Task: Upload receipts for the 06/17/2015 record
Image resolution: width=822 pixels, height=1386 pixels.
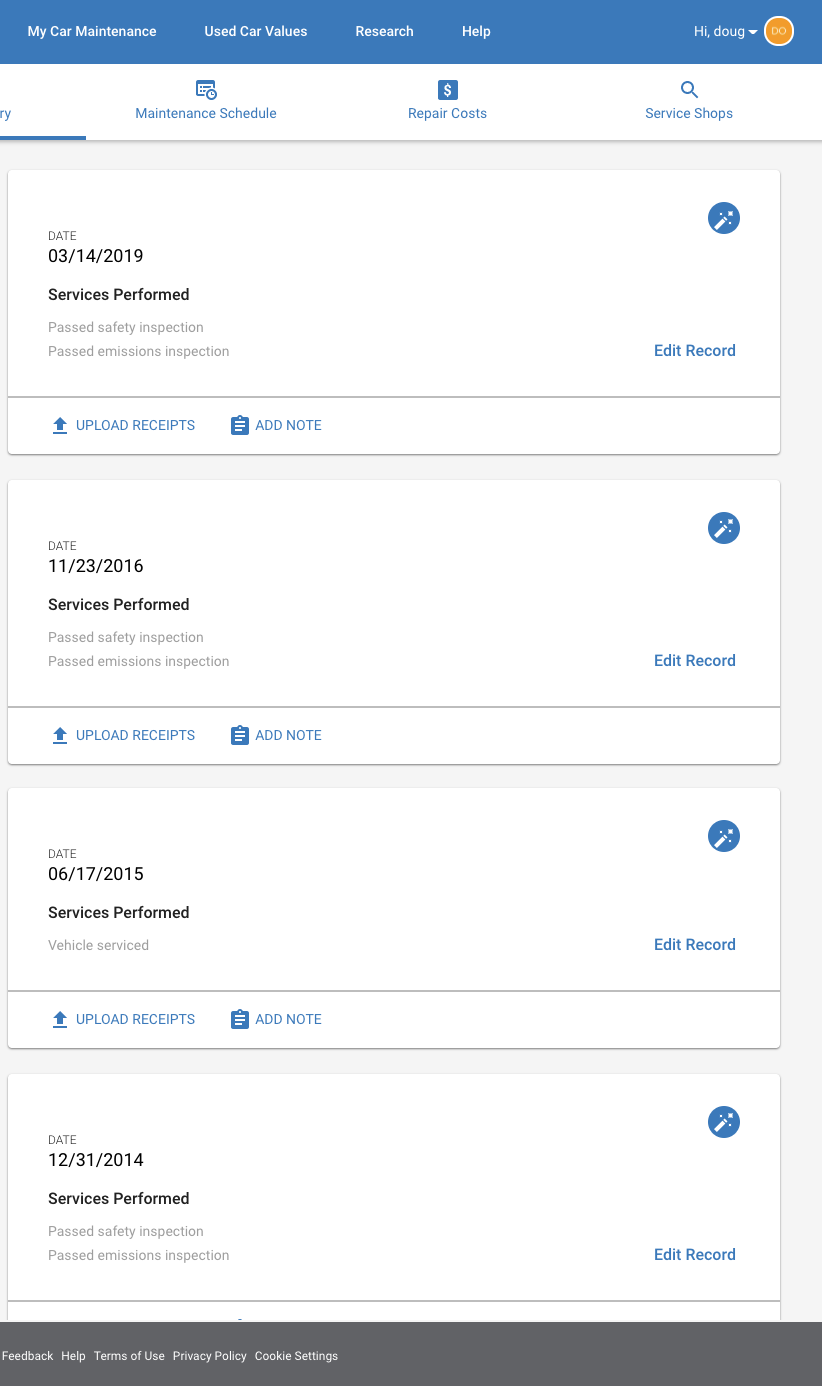Action: pos(123,1019)
